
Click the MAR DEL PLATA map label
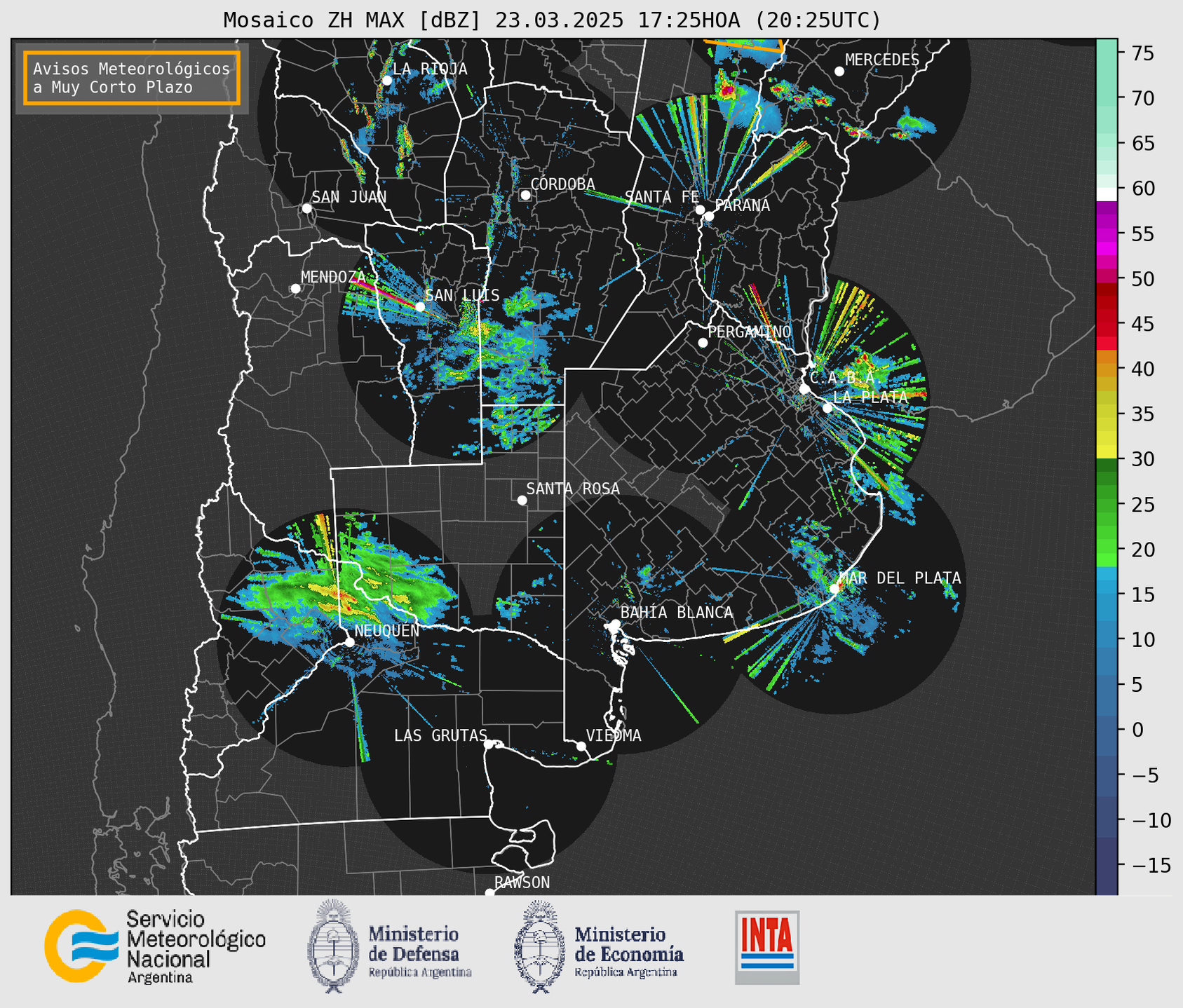900,578
